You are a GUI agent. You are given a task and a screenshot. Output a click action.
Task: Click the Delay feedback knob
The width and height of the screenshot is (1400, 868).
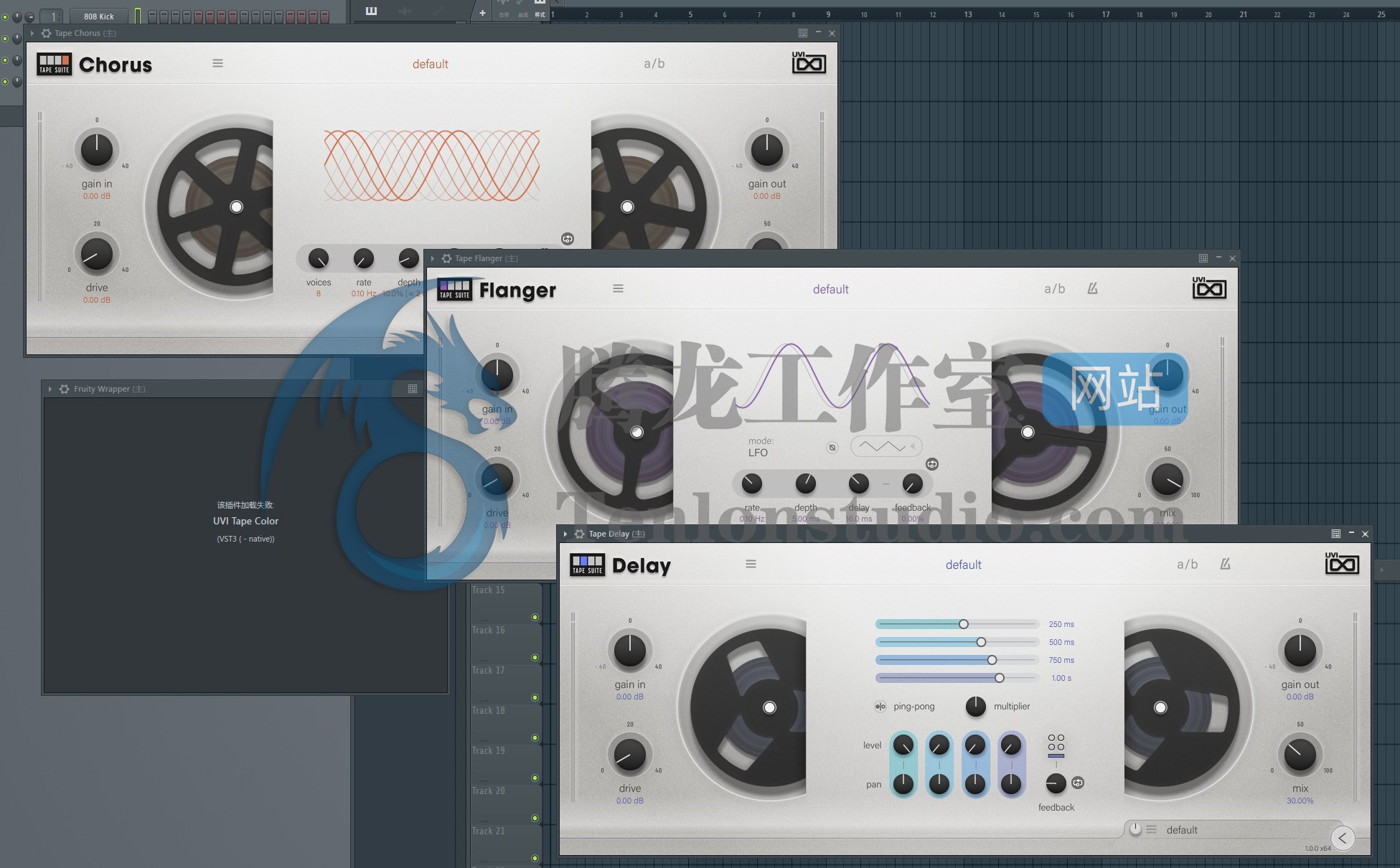pos(1056,783)
